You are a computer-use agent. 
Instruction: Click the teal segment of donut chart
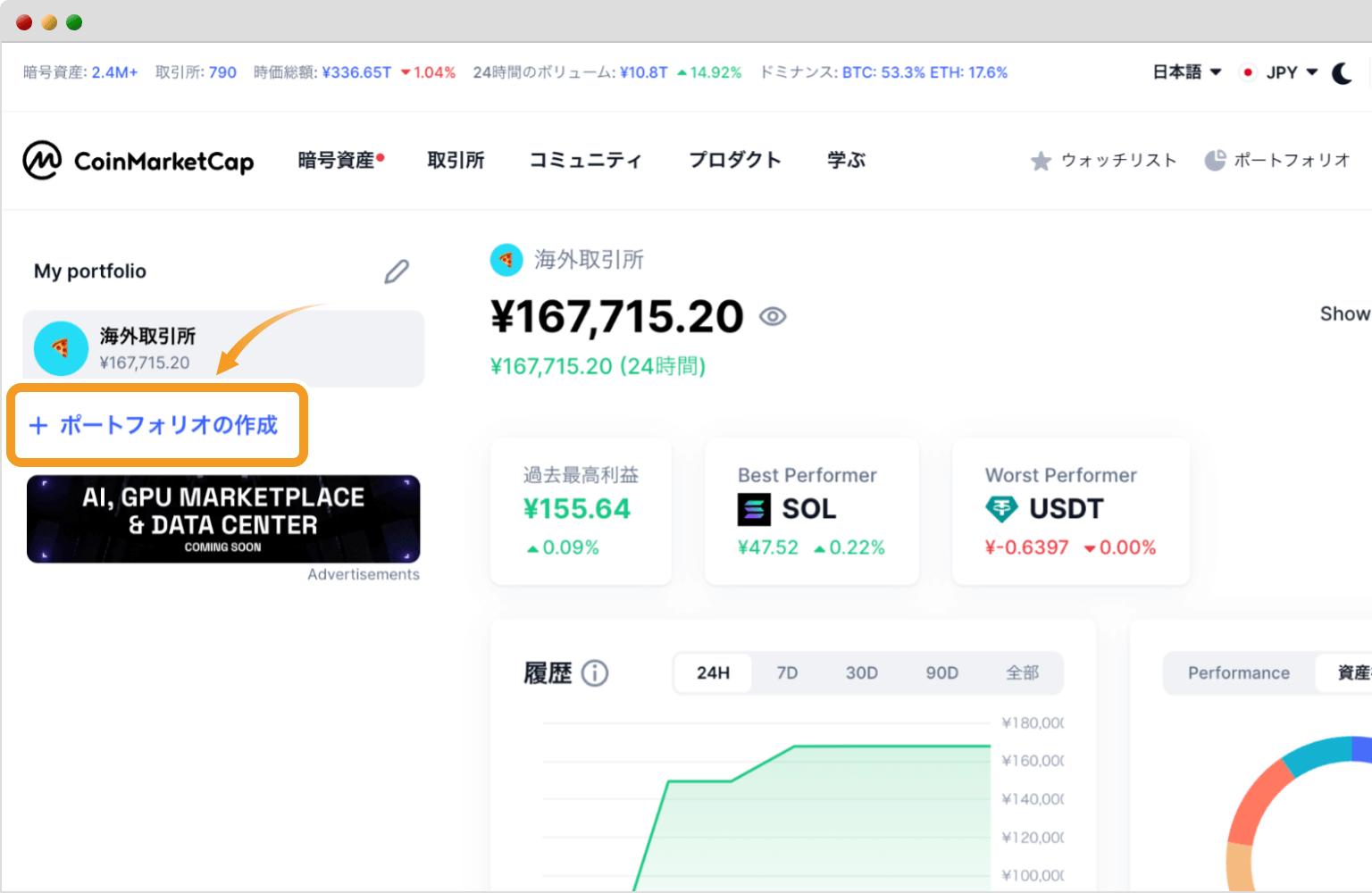[x=1318, y=754]
